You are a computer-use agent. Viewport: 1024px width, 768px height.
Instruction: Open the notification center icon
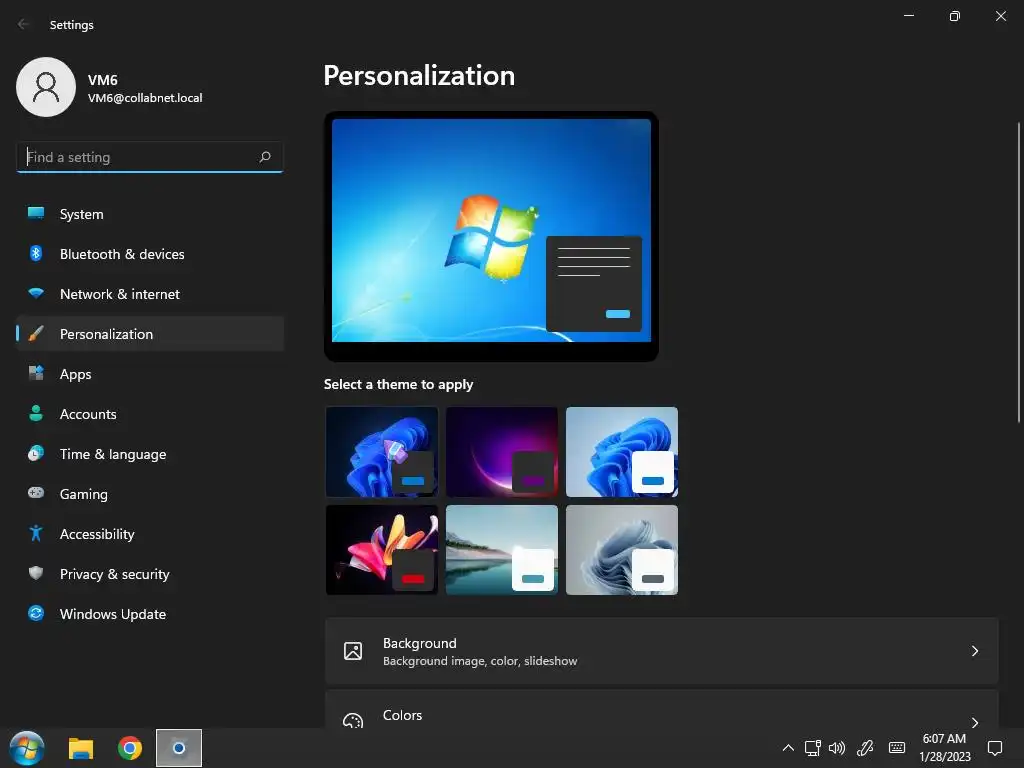tap(995, 748)
